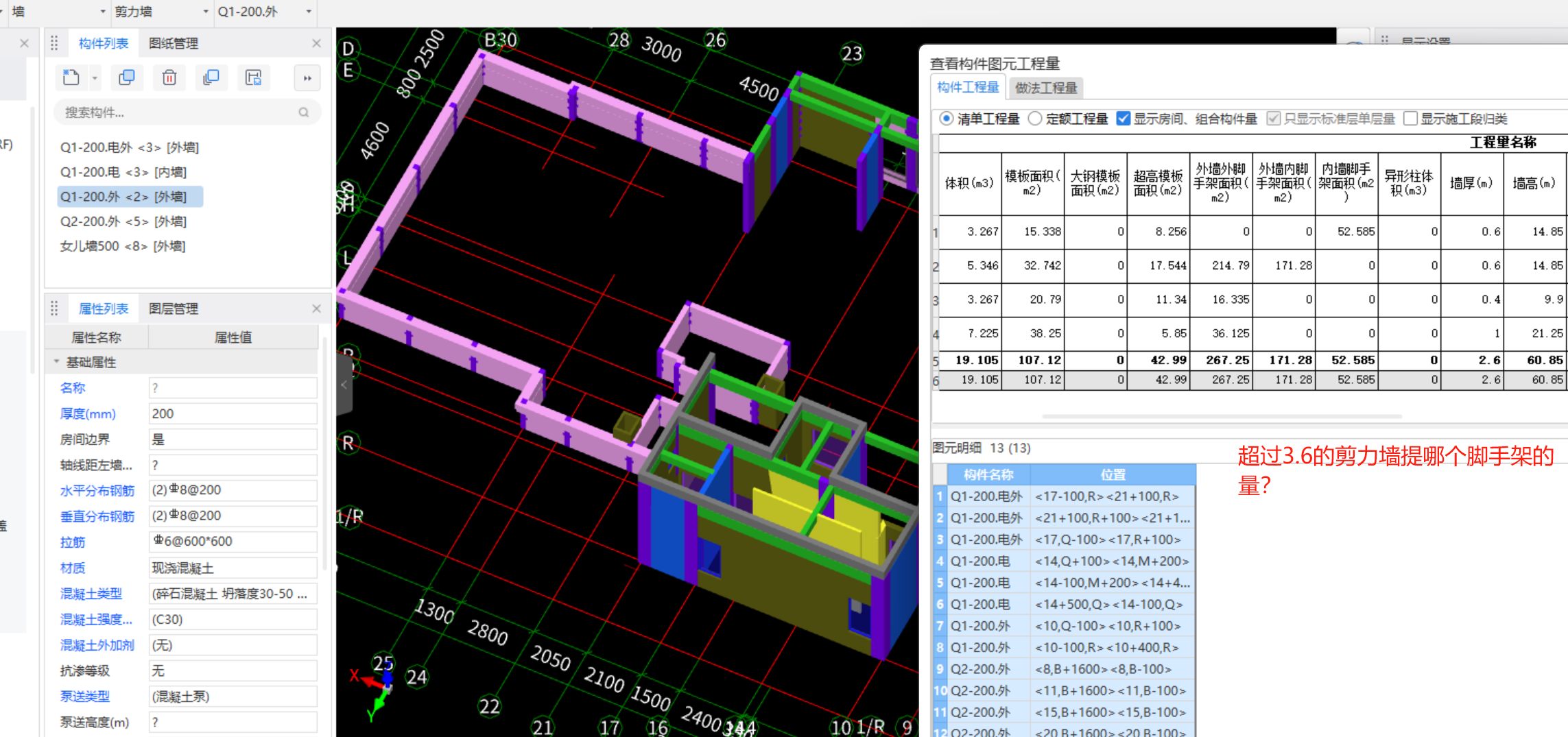
Task: Select Q2-200.外 <5> [外墙] component
Action: (123, 221)
